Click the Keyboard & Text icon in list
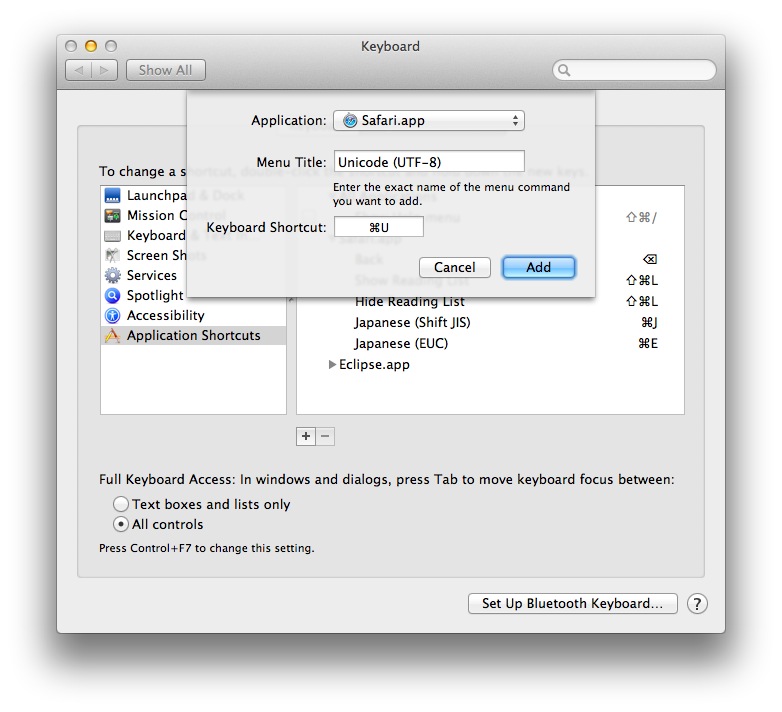782x712 pixels. point(112,235)
